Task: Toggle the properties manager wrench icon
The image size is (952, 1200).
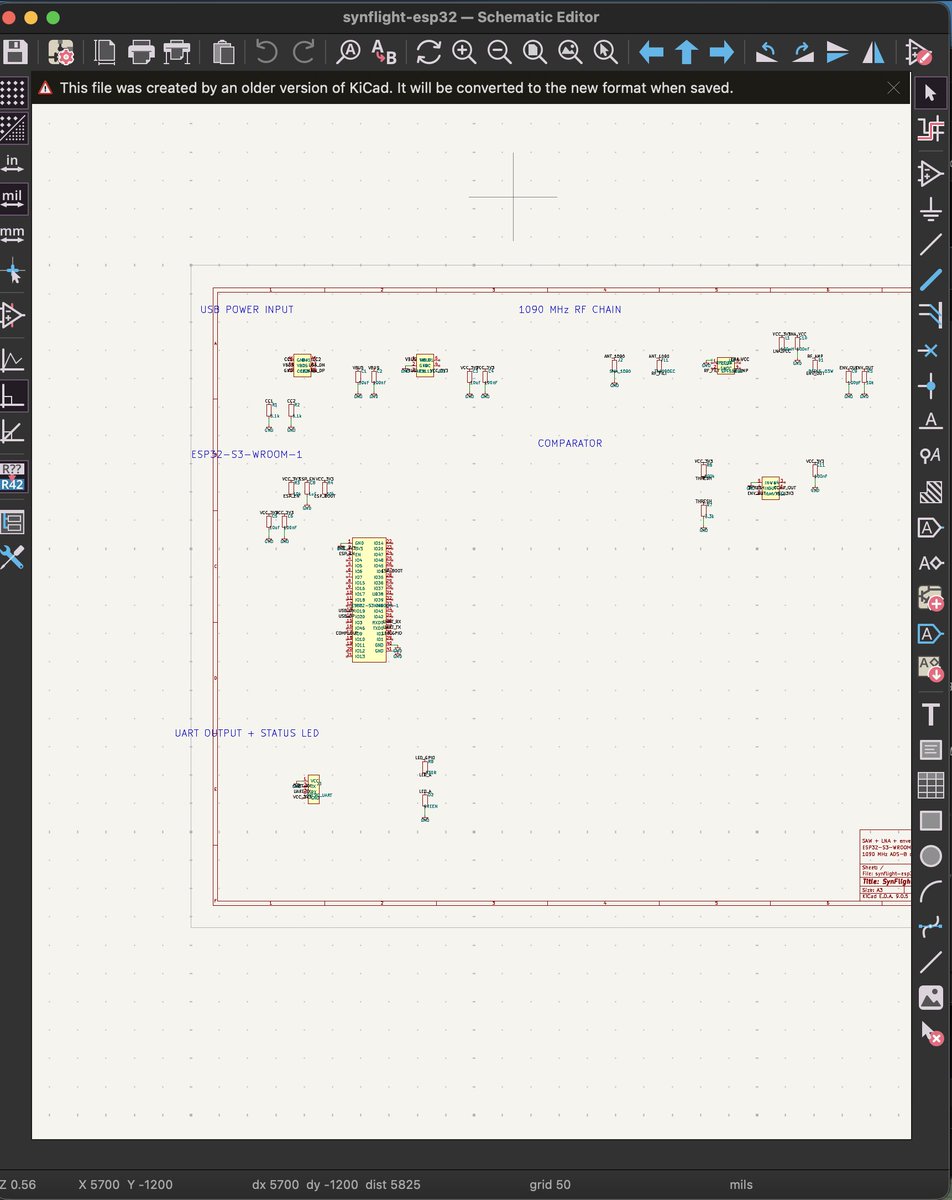Action: [x=12, y=558]
